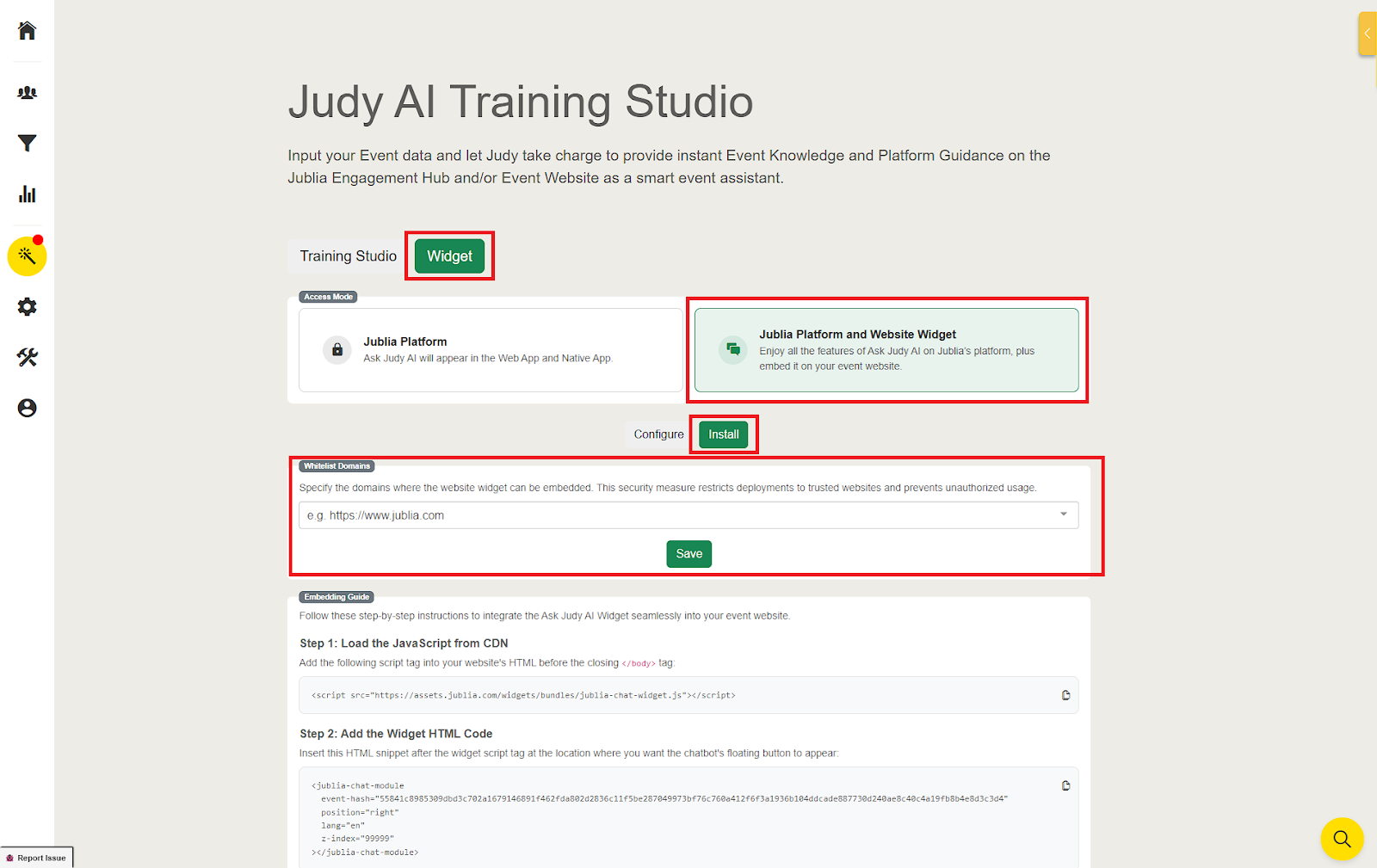Go to the Home icon in sidebar

[x=28, y=31]
